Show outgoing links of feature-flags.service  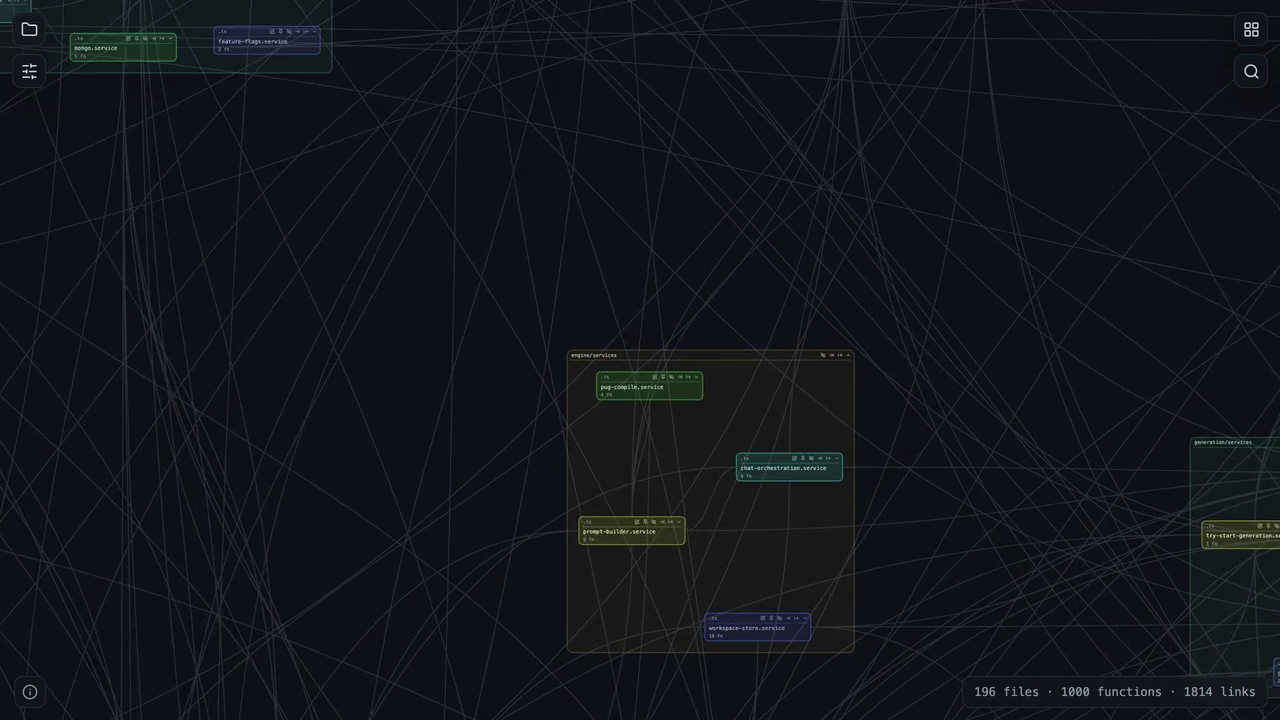pos(305,31)
